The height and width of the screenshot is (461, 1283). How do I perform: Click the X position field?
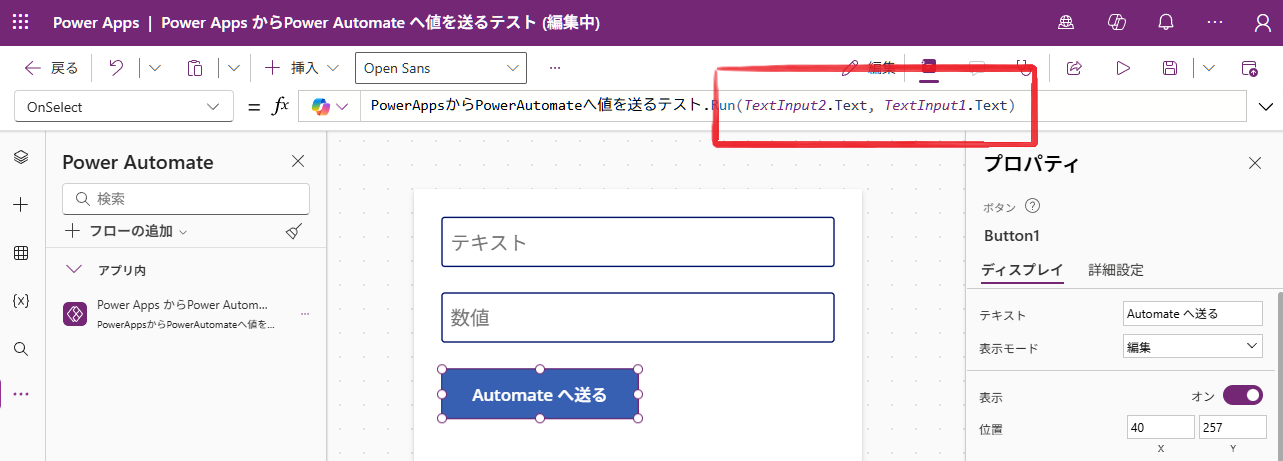point(1160,427)
